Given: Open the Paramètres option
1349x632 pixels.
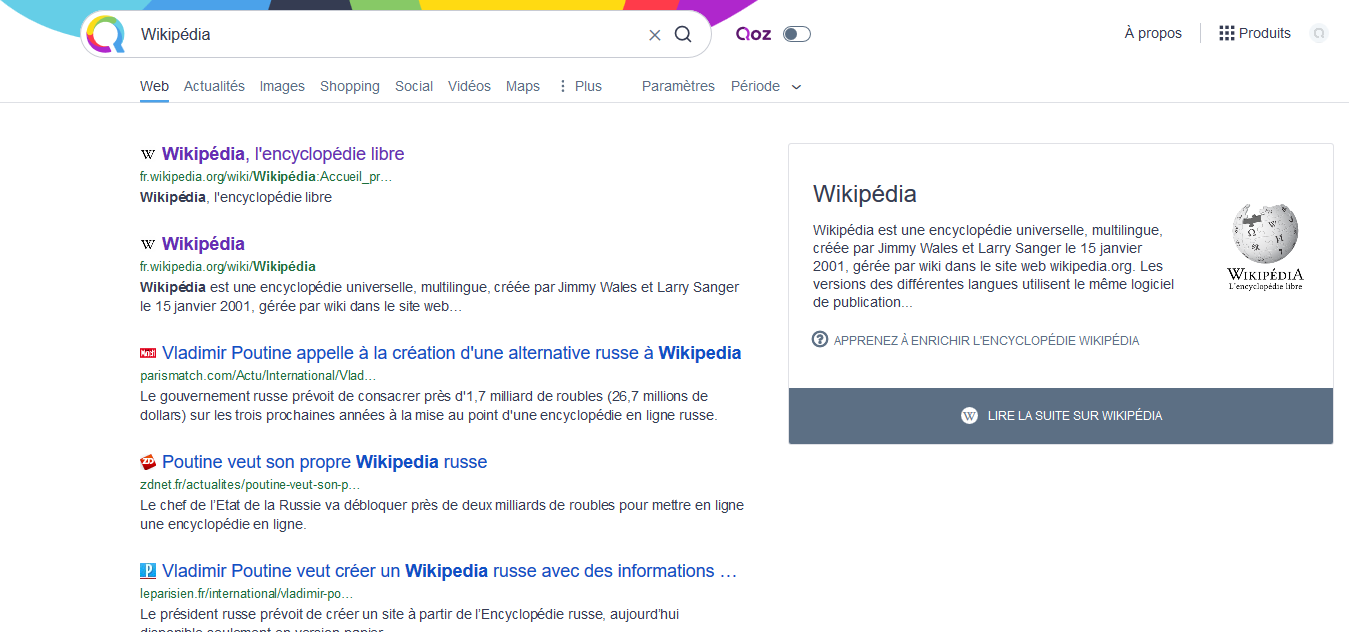Looking at the screenshot, I should point(678,86).
